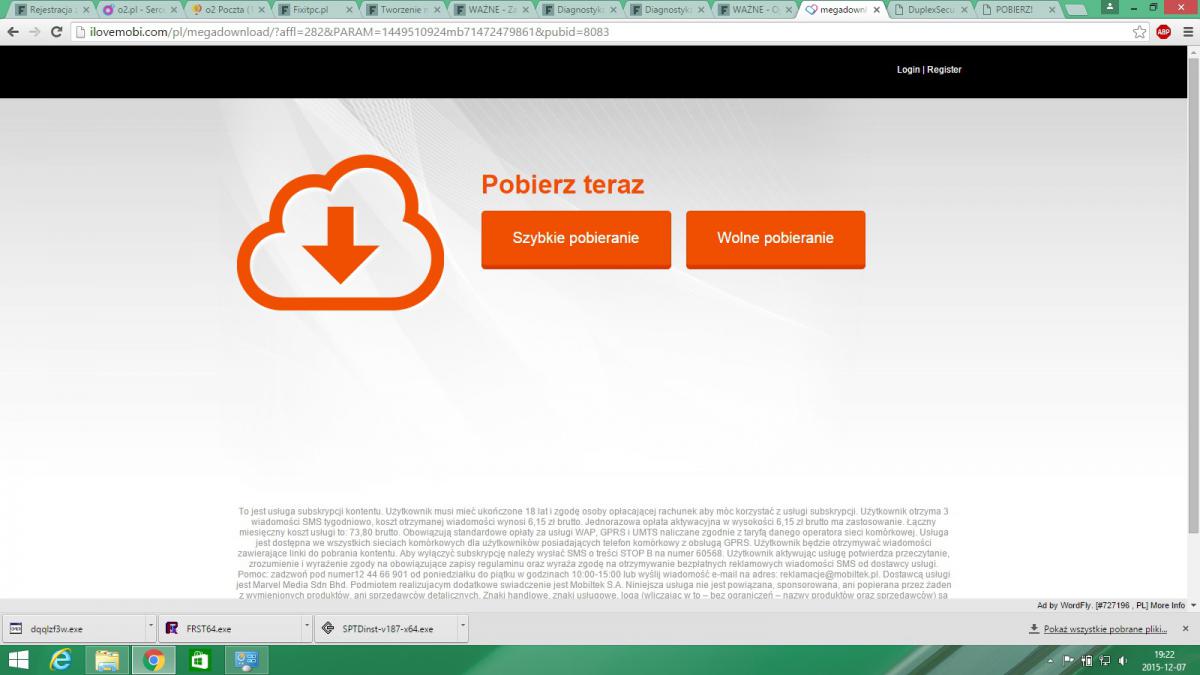Image resolution: width=1200 pixels, height=675 pixels.
Task: Reload the page with the refresh icon
Action: click(58, 32)
